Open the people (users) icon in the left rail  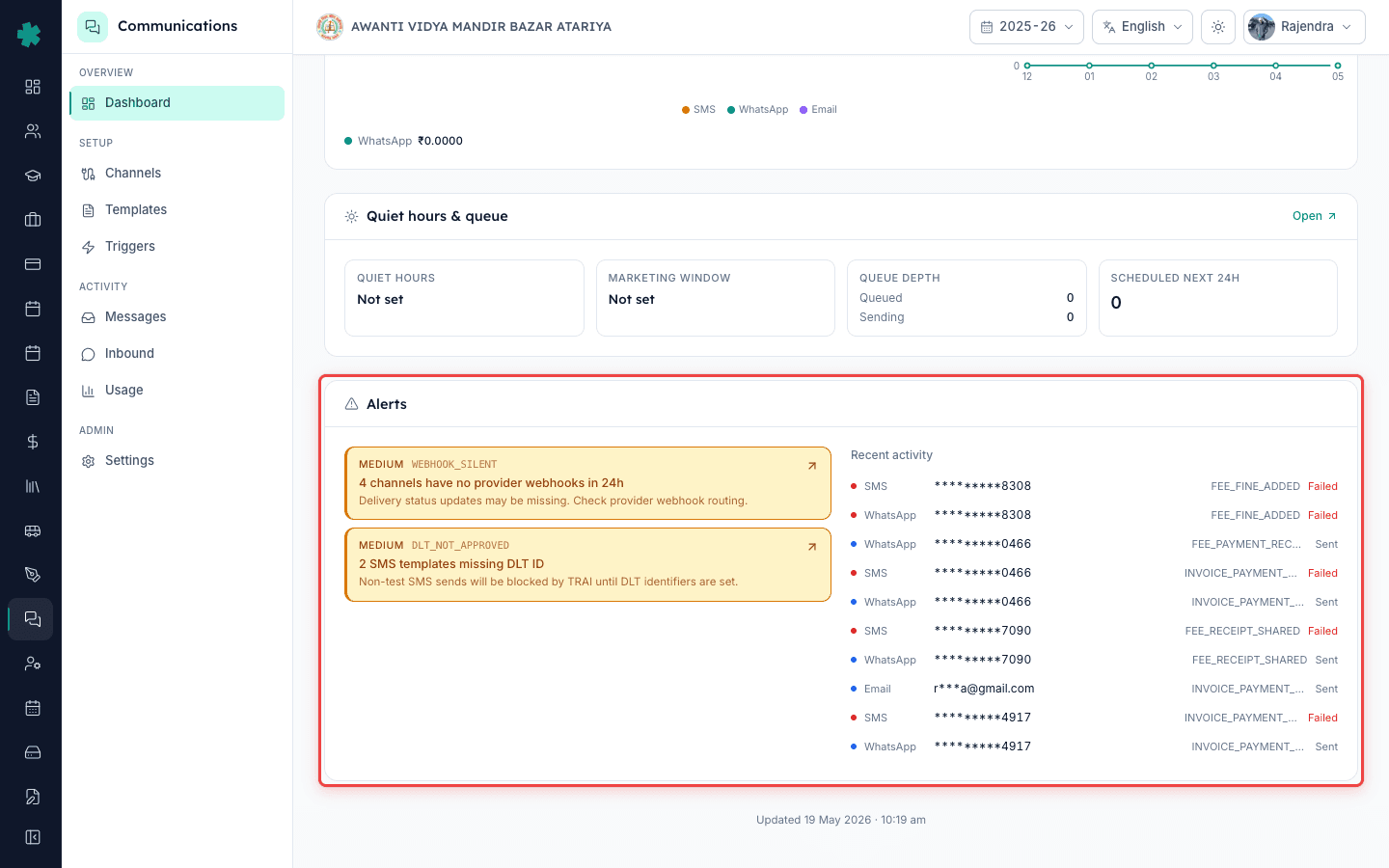33,131
